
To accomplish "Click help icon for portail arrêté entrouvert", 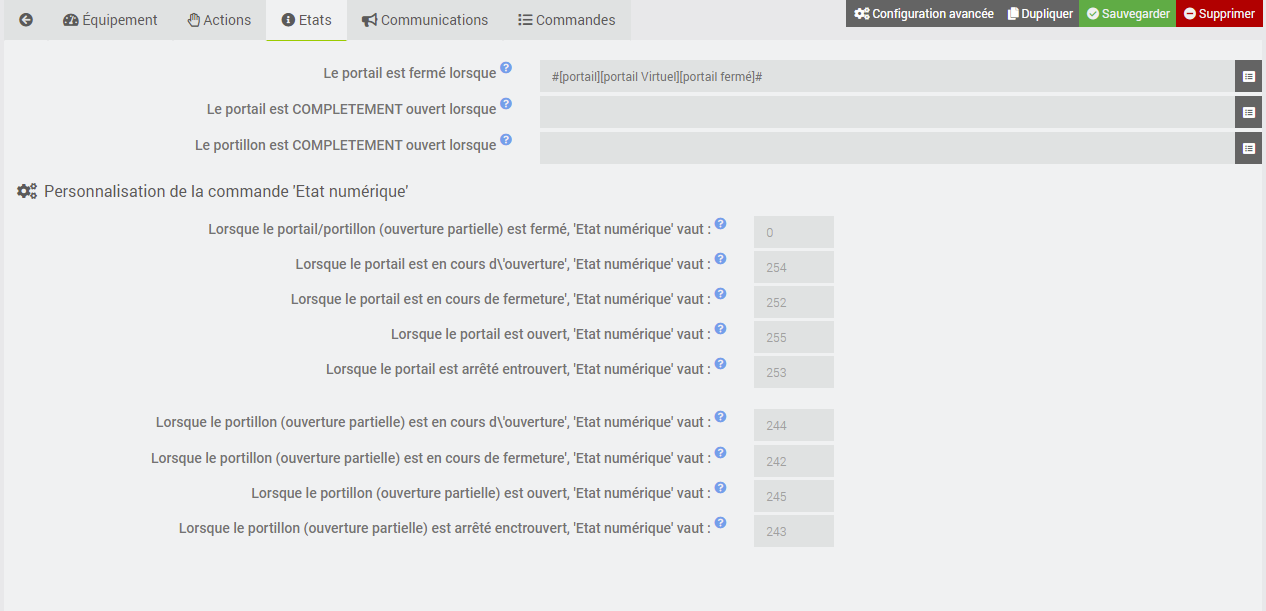I will click(720, 364).
